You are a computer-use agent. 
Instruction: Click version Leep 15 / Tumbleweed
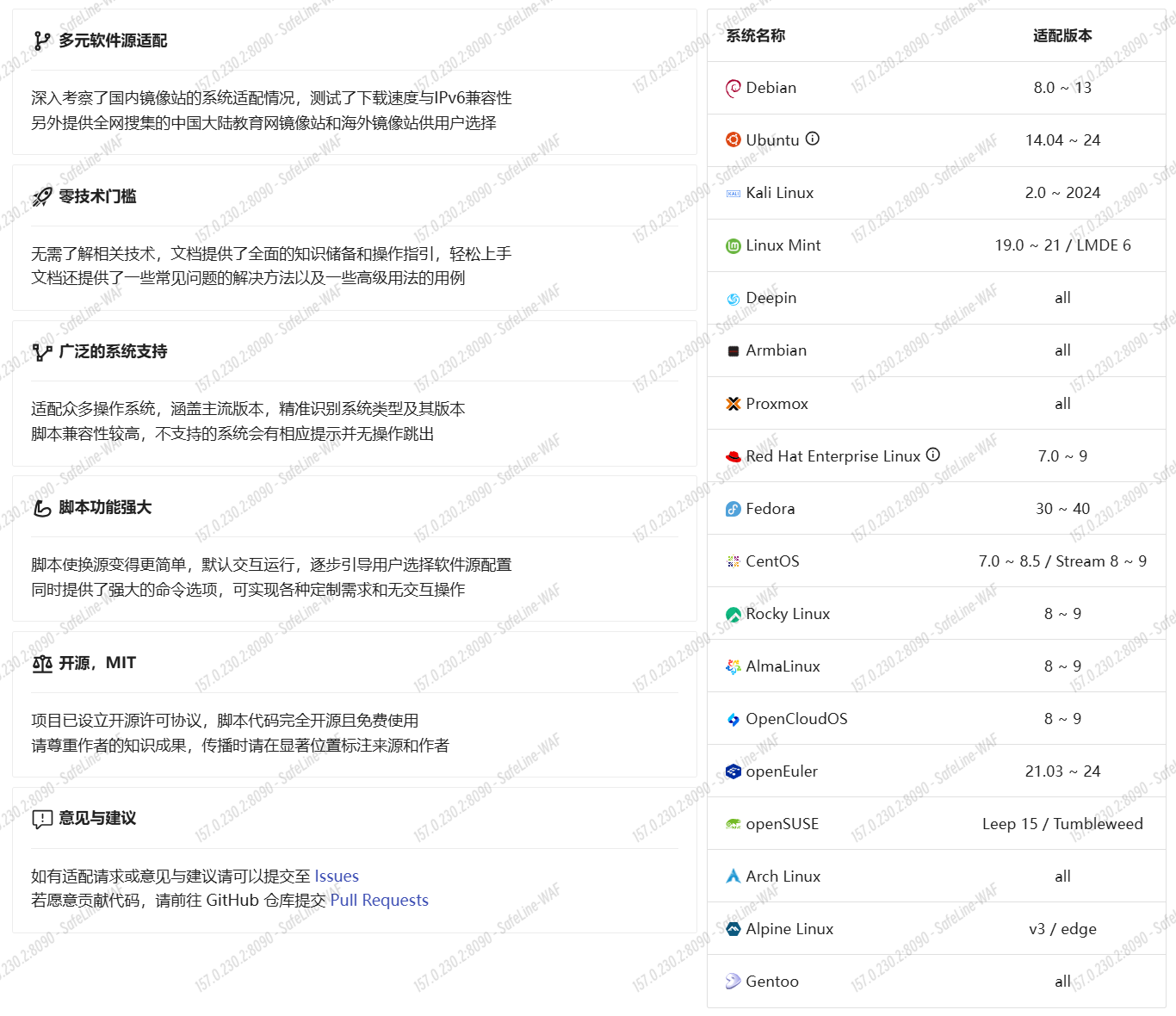1062,824
